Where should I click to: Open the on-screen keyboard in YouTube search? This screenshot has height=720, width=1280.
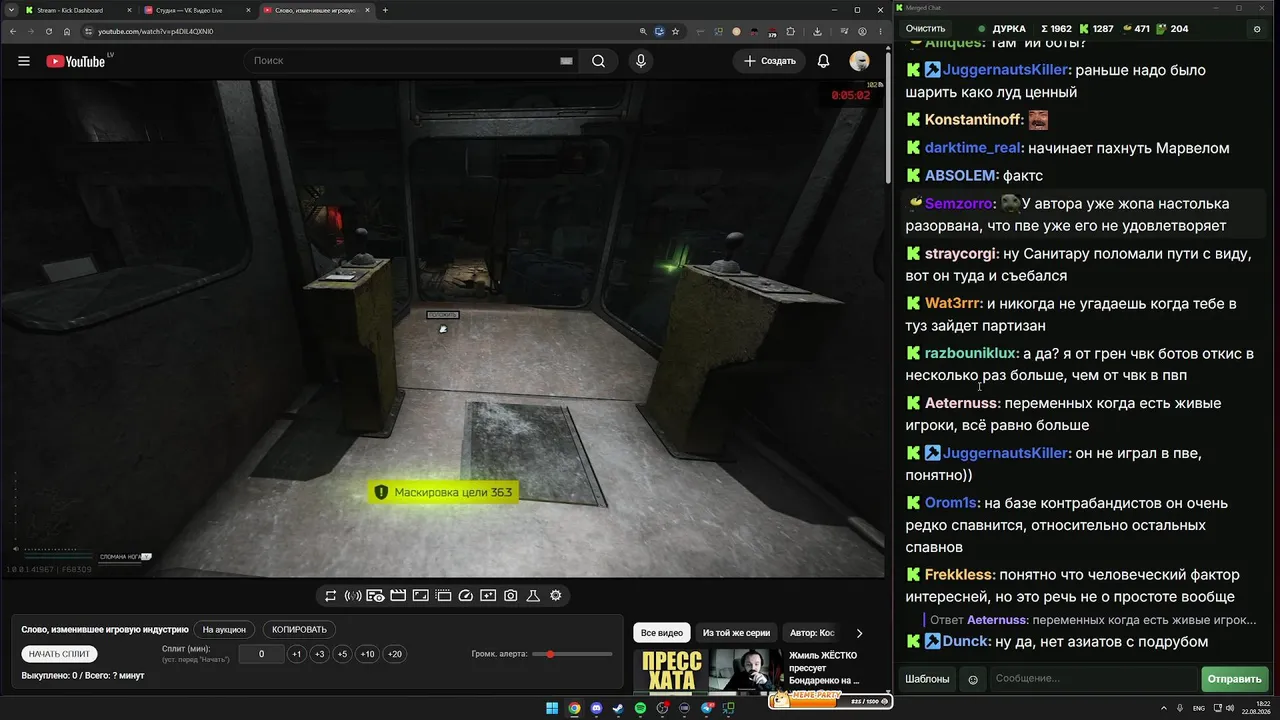[x=566, y=61]
